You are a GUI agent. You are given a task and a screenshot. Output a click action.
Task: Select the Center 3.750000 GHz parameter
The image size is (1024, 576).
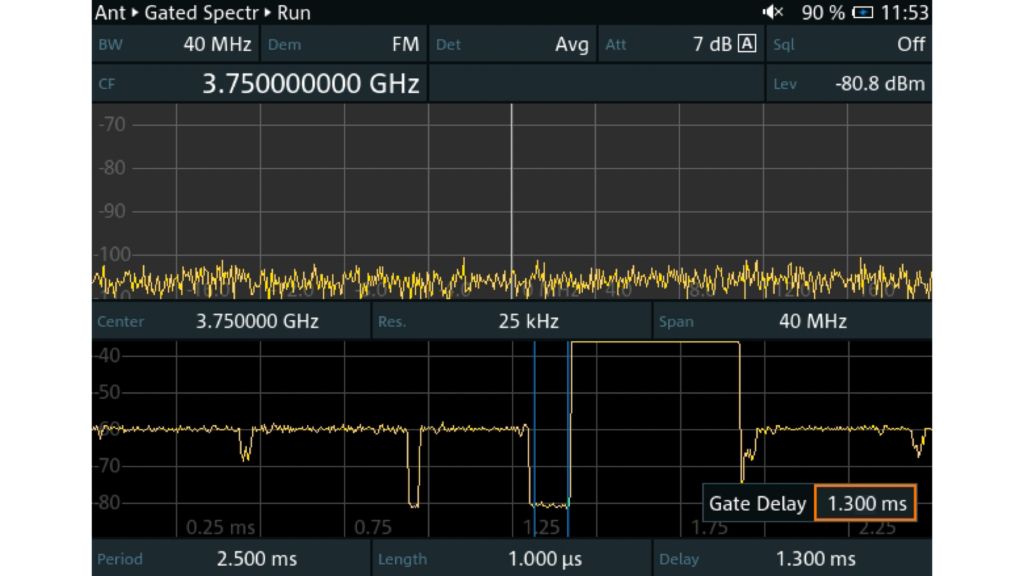click(x=230, y=321)
